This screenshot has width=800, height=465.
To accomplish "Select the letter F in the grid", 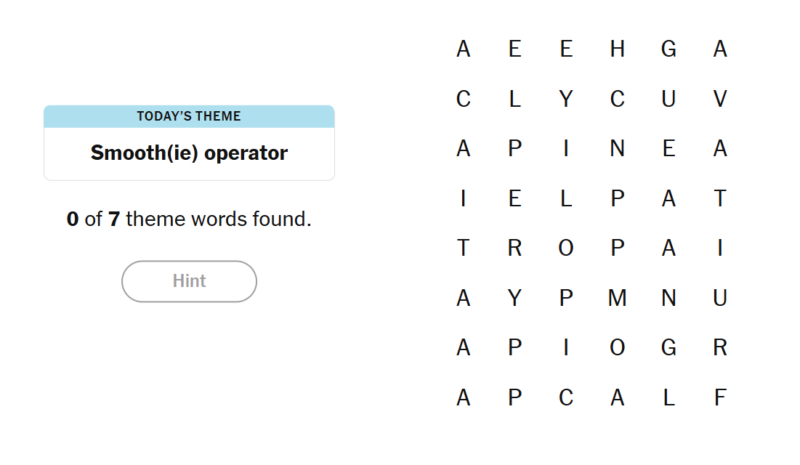I will coord(720,398).
